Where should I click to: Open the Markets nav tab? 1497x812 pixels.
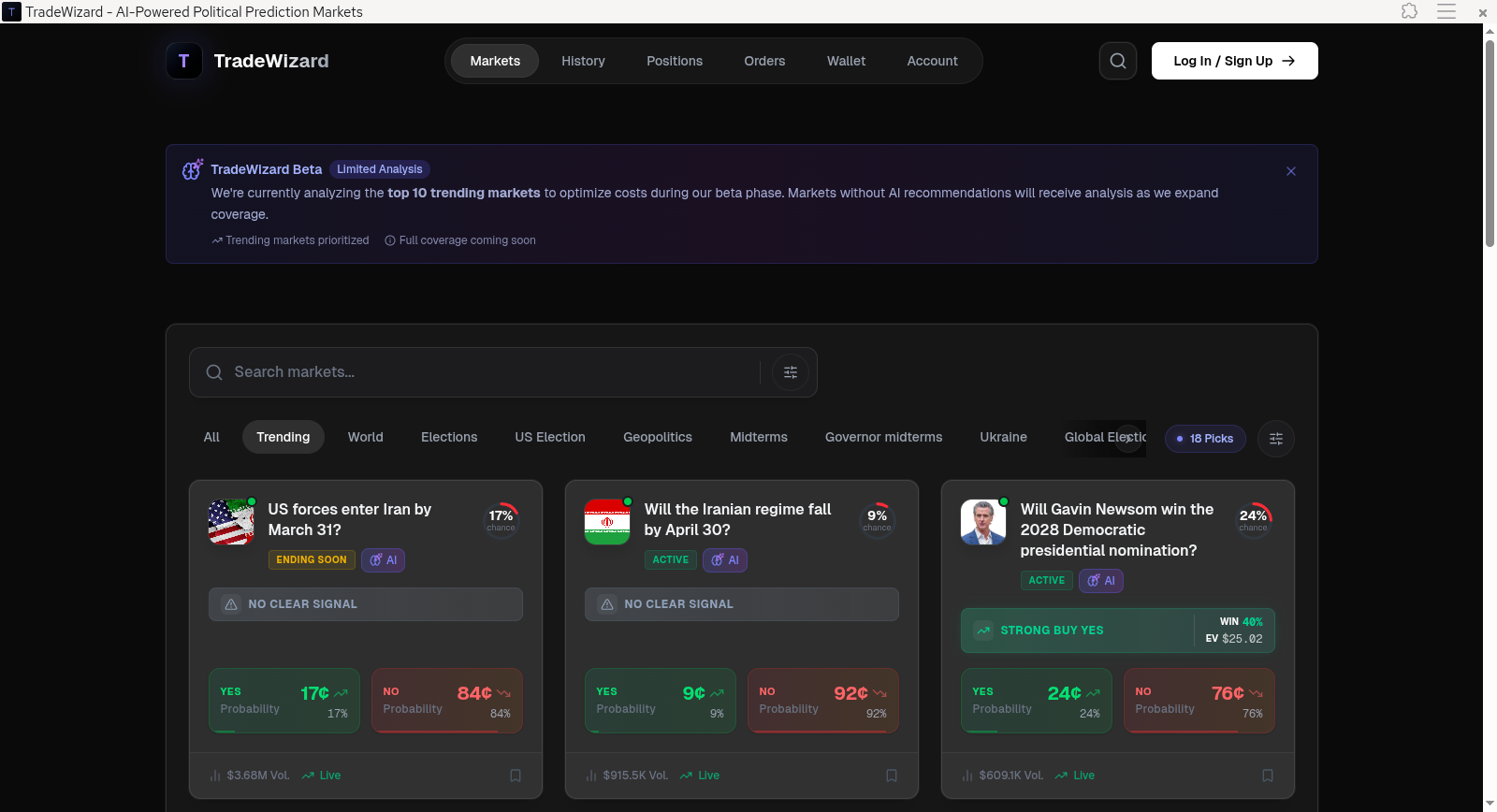495,61
